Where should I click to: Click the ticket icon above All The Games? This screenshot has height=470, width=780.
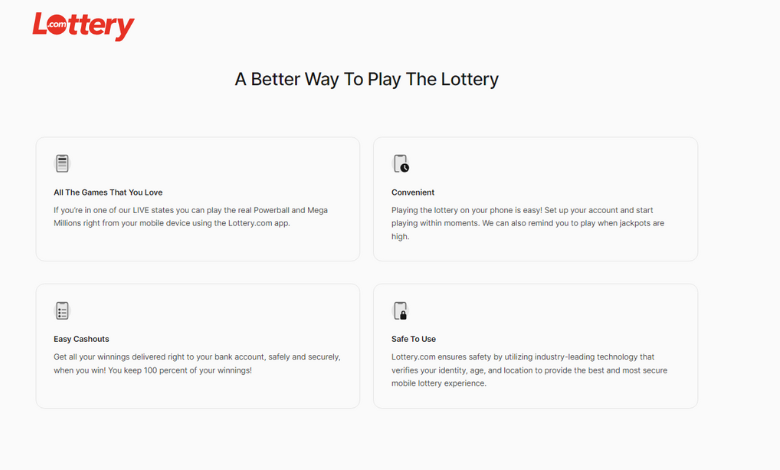click(x=62, y=163)
